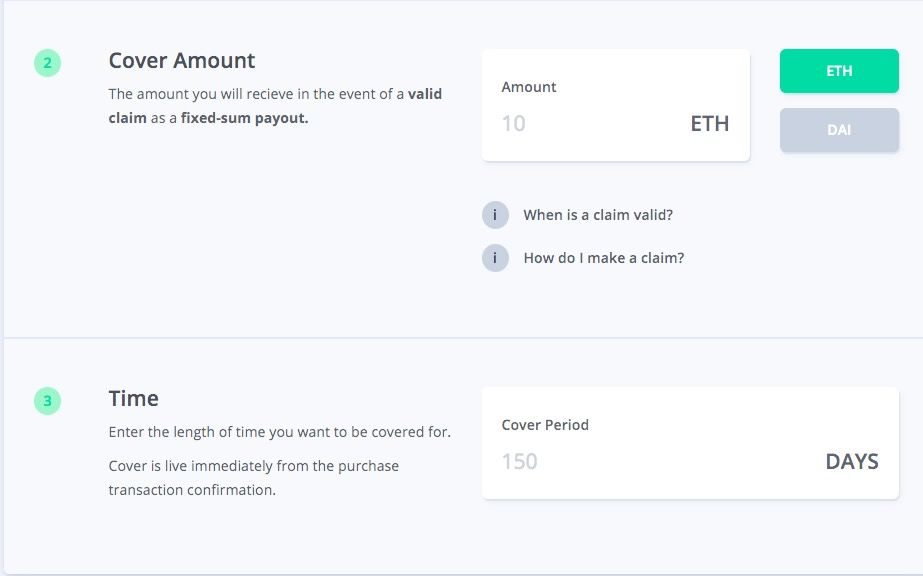Click the "Enter the length of time" description line
923x576 pixels.
coord(280,432)
